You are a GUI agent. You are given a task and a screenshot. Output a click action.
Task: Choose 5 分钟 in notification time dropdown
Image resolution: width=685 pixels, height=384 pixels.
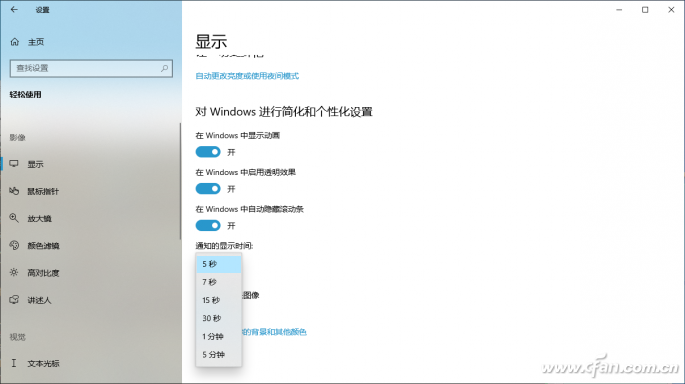click(218, 355)
